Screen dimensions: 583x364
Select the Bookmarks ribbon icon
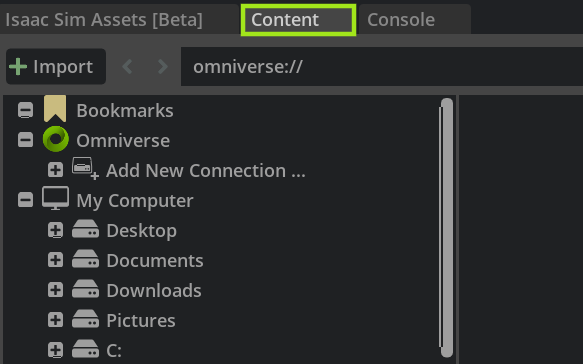[55, 109]
